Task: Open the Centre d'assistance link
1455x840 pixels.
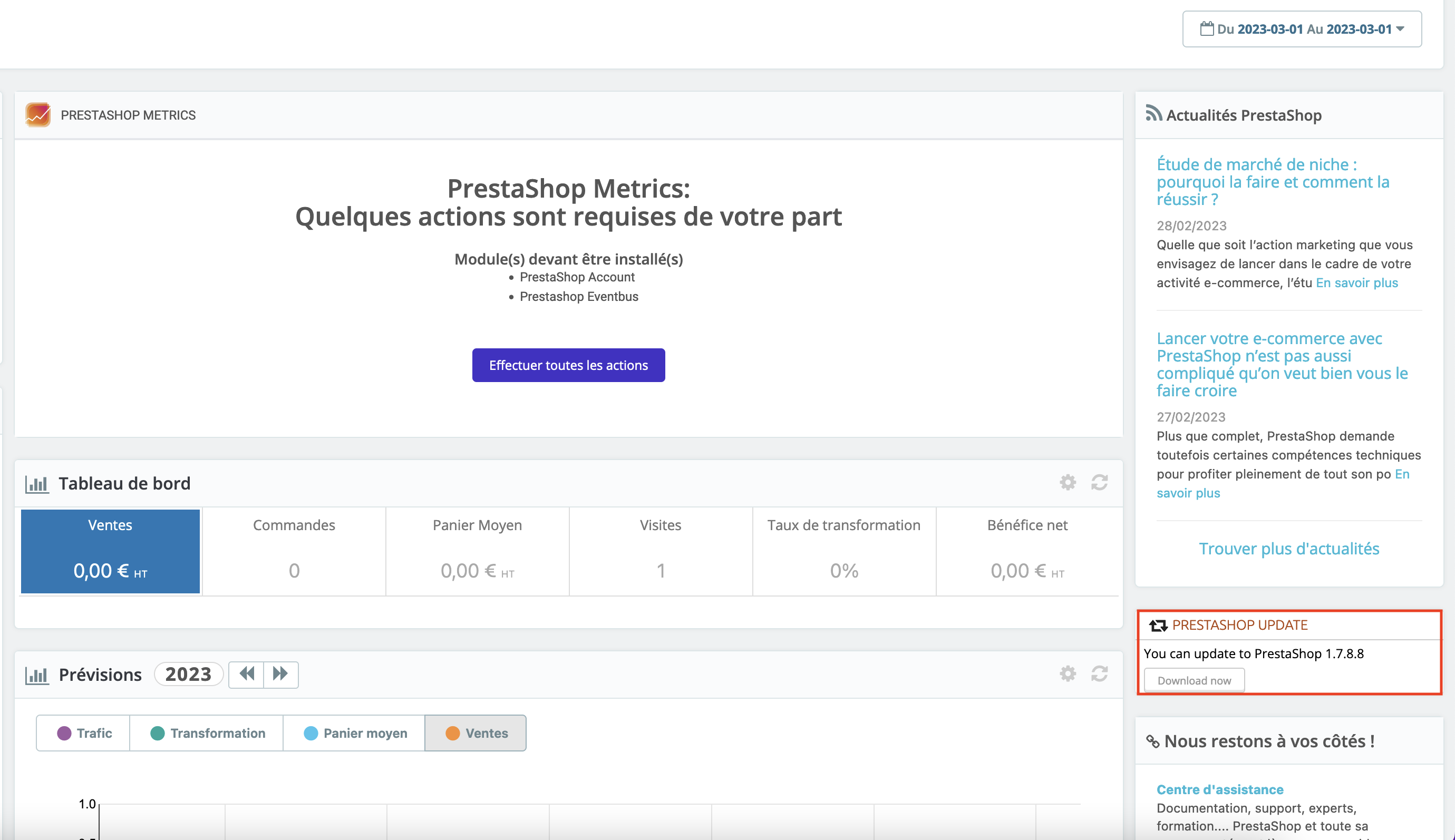Action: click(x=1219, y=789)
